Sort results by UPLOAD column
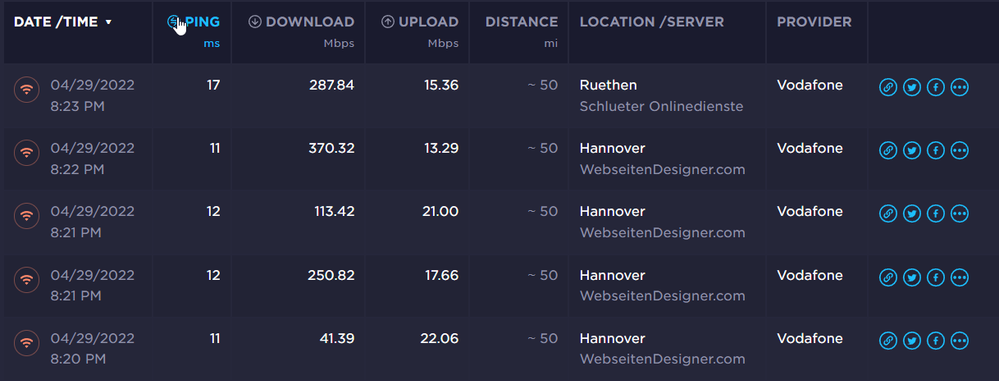The width and height of the screenshot is (999, 381). (x=420, y=22)
